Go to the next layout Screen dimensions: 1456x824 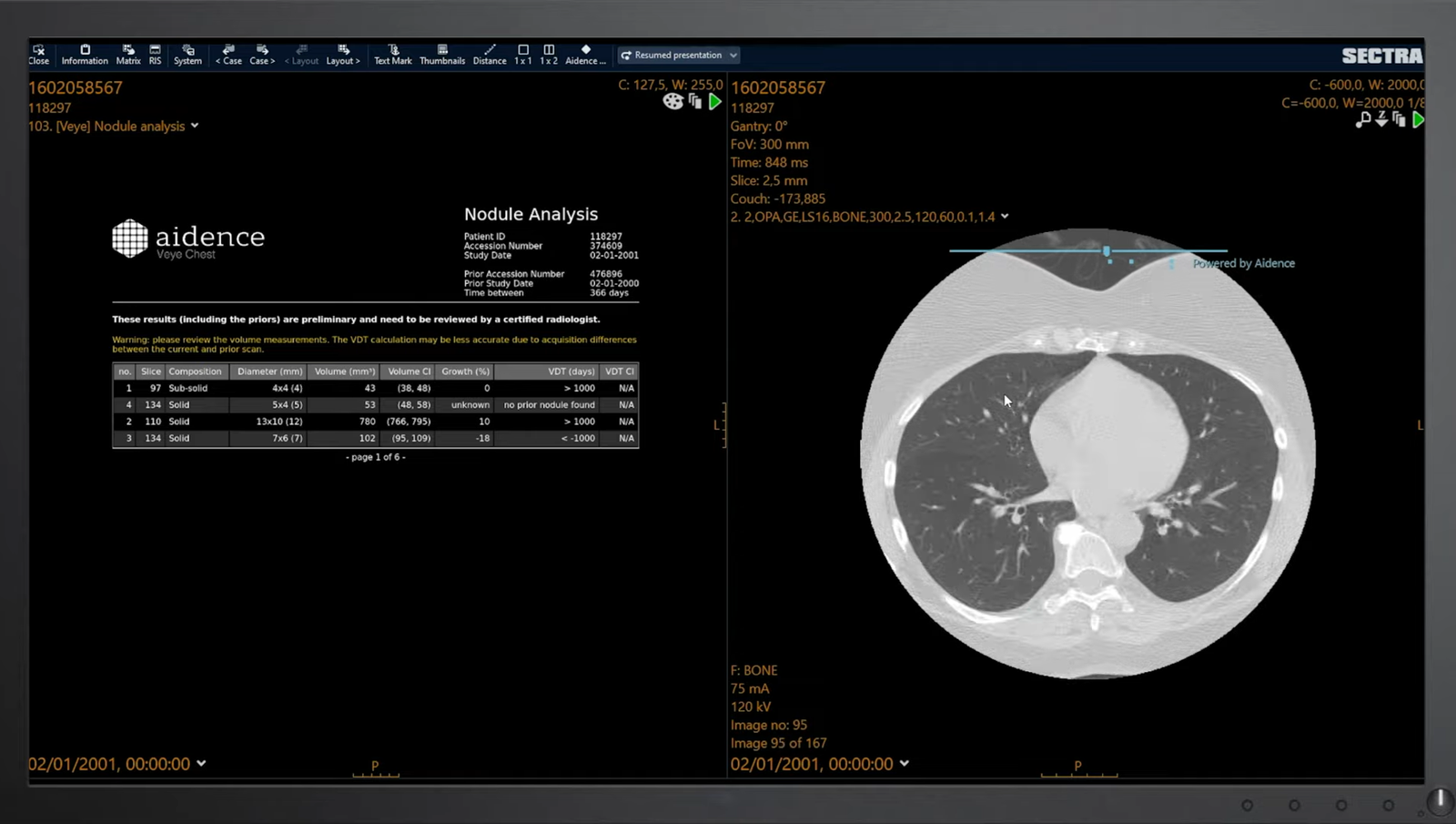[343, 55]
